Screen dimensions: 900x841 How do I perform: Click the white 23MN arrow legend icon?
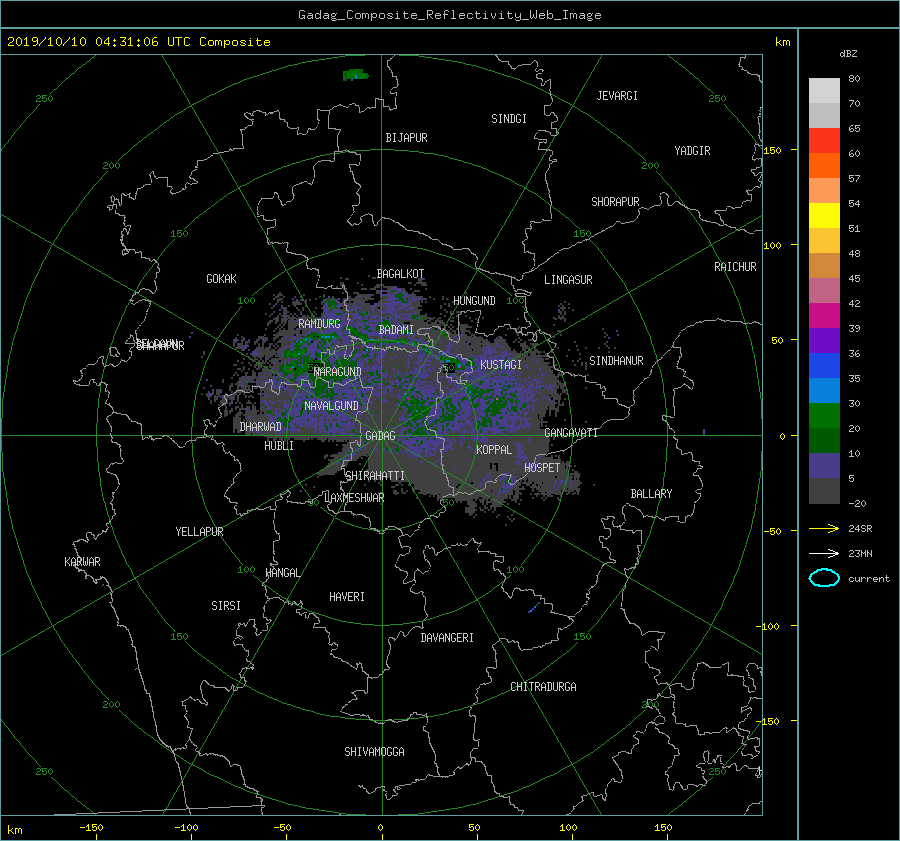tap(824, 553)
